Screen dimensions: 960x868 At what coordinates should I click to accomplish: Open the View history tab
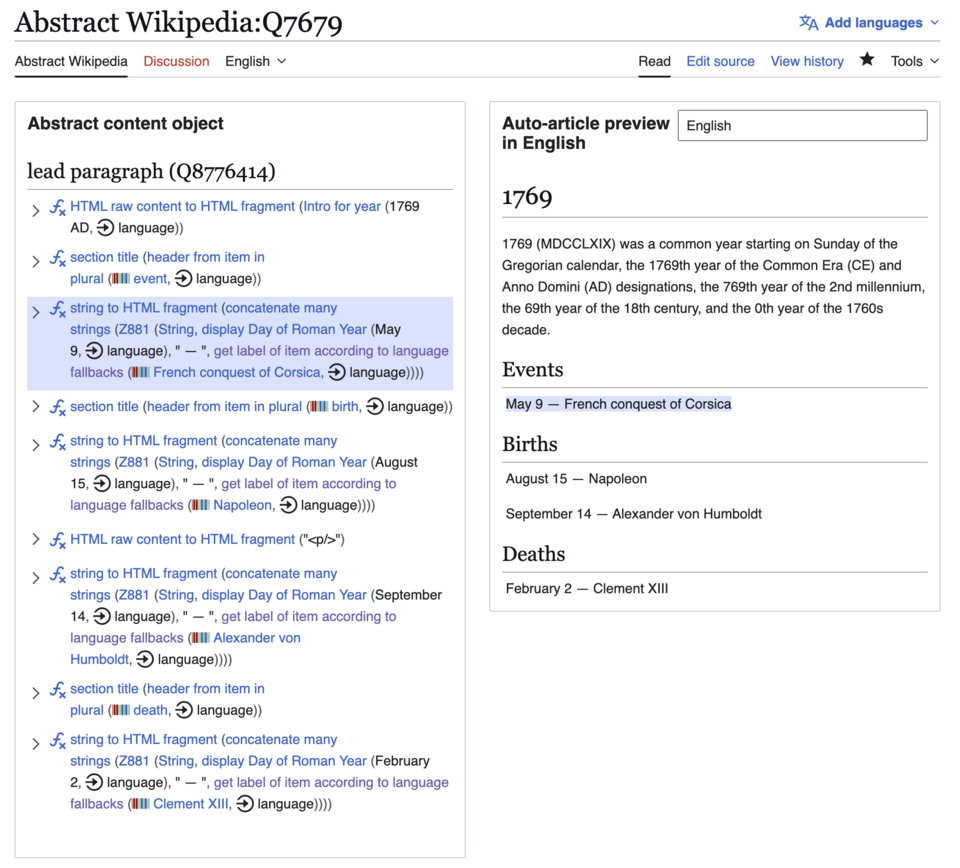(807, 61)
